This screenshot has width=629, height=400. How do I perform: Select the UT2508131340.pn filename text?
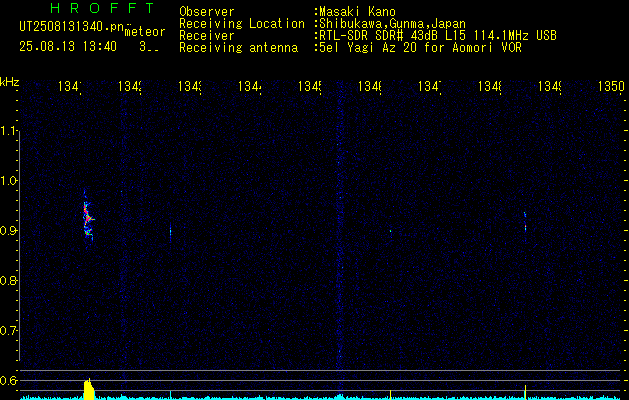(x=71, y=27)
